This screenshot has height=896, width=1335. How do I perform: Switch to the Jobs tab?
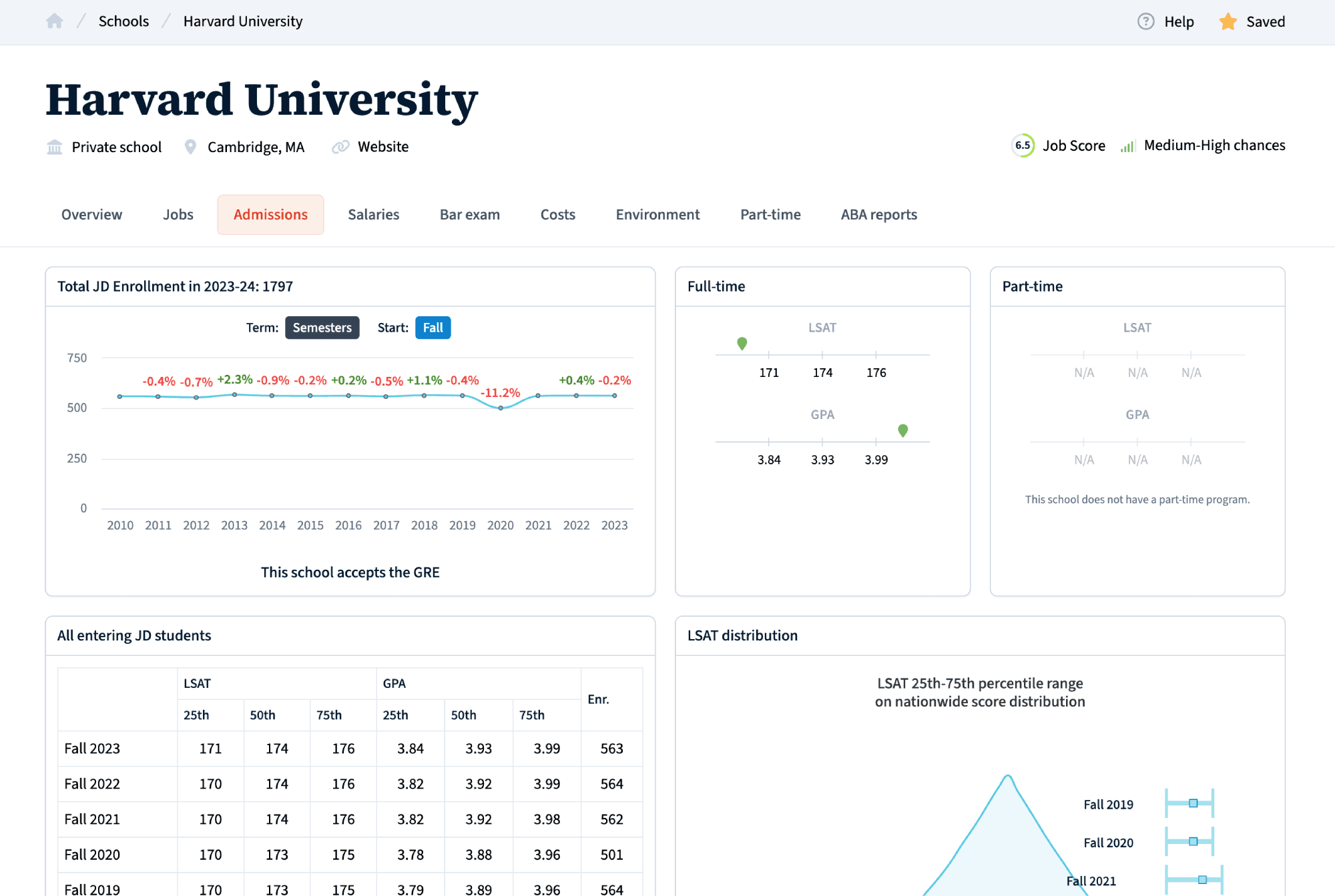(x=178, y=215)
